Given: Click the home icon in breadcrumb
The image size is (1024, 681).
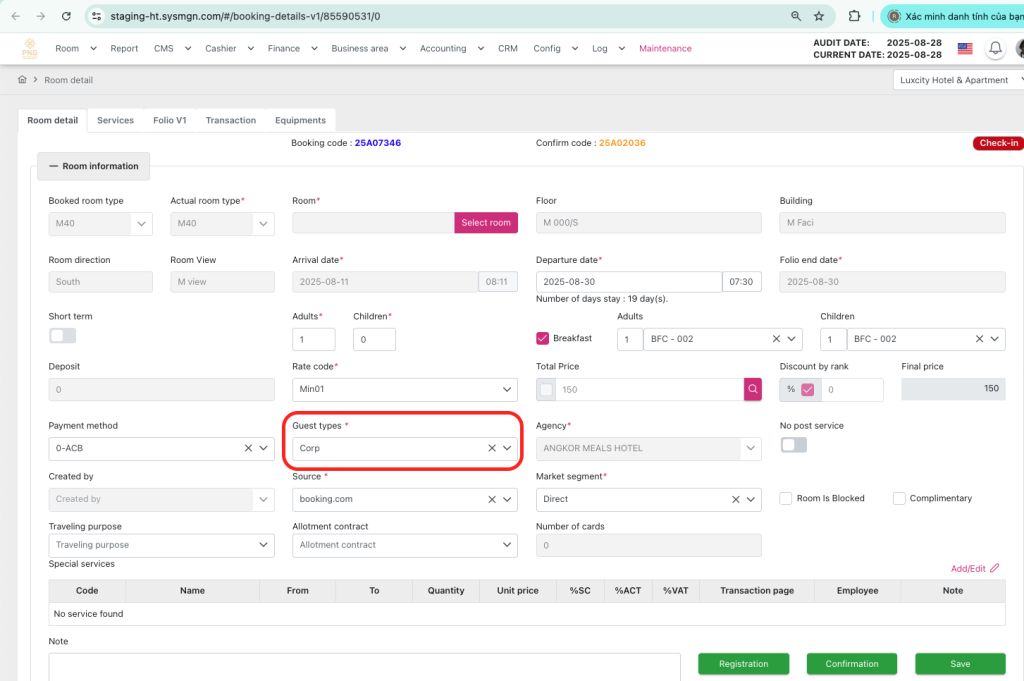Looking at the screenshot, I should (22, 80).
